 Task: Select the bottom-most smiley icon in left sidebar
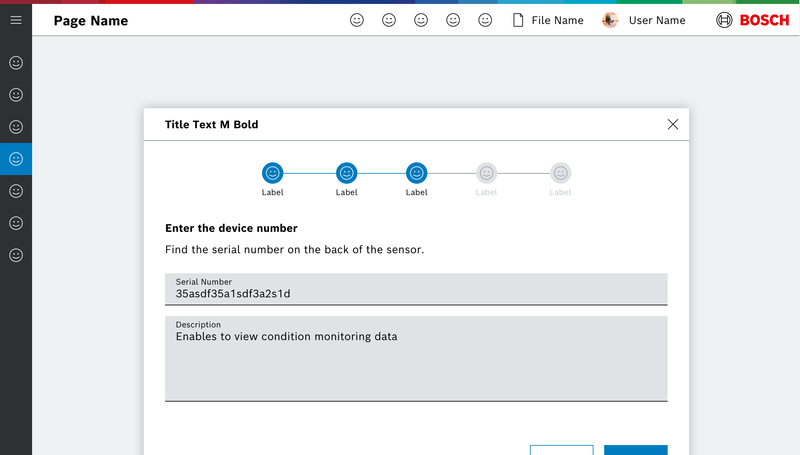pos(16,255)
